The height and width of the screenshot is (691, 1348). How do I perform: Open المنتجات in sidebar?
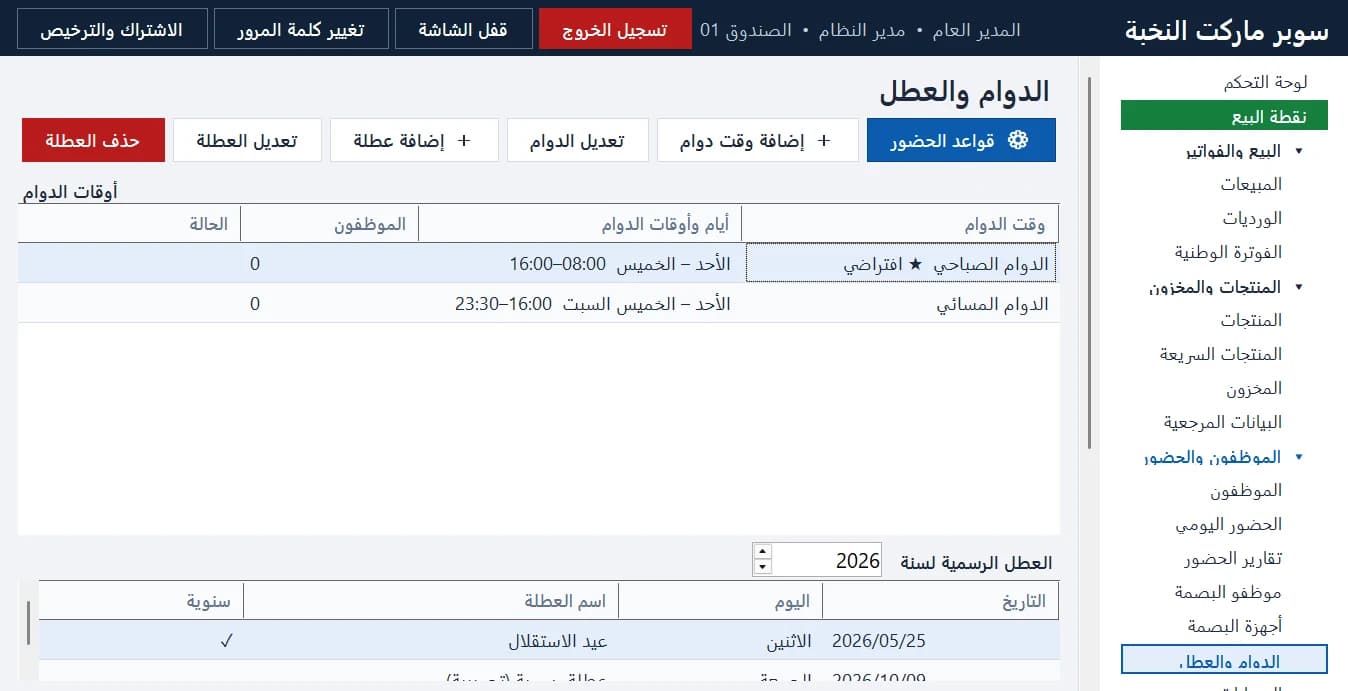tap(1251, 320)
